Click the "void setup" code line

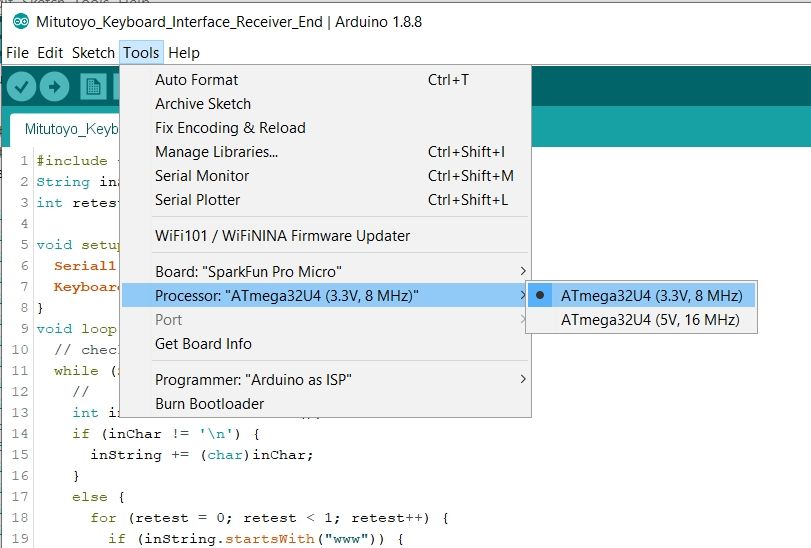78,245
